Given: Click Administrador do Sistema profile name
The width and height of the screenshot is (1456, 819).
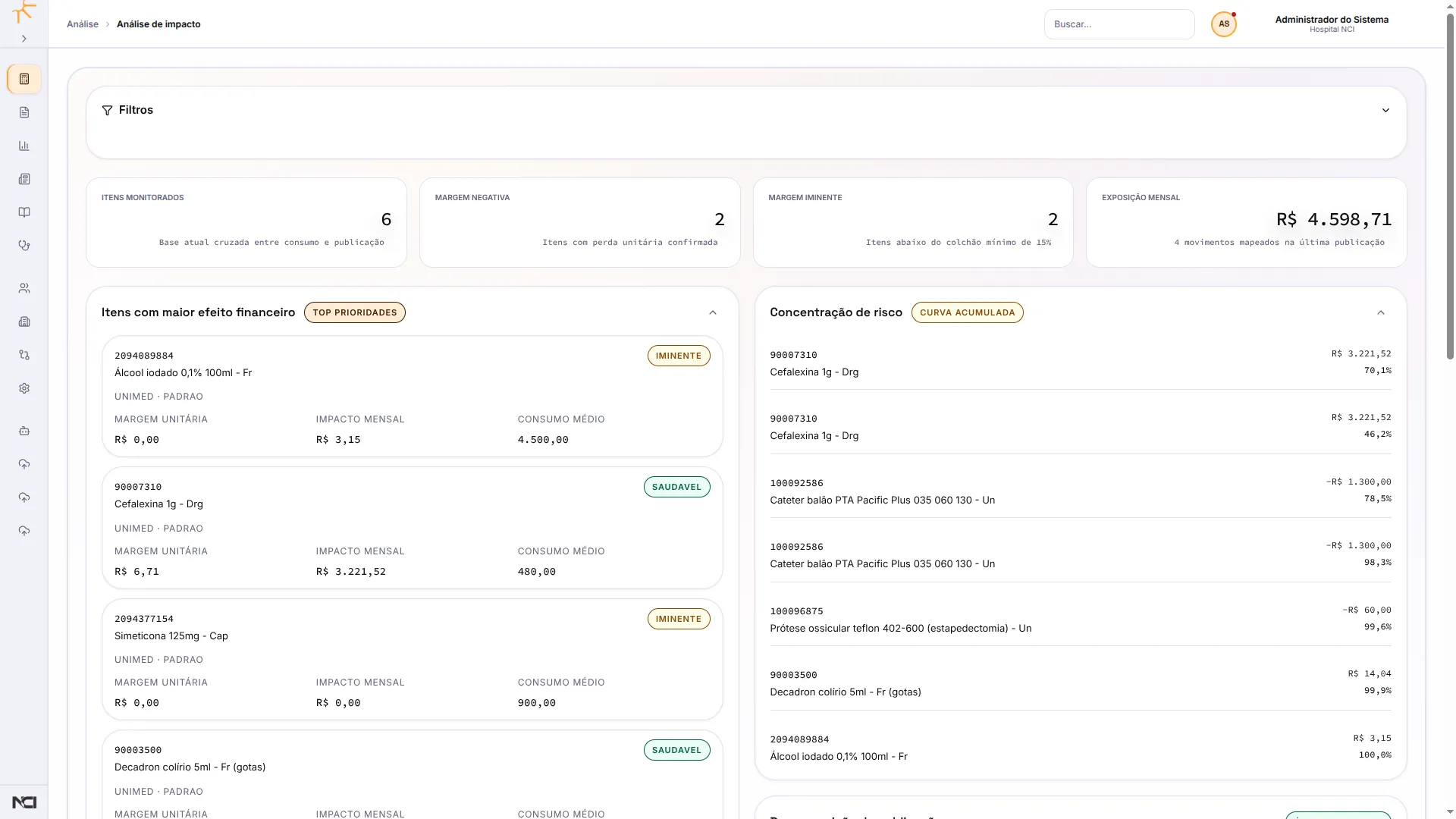Looking at the screenshot, I should click(x=1332, y=20).
